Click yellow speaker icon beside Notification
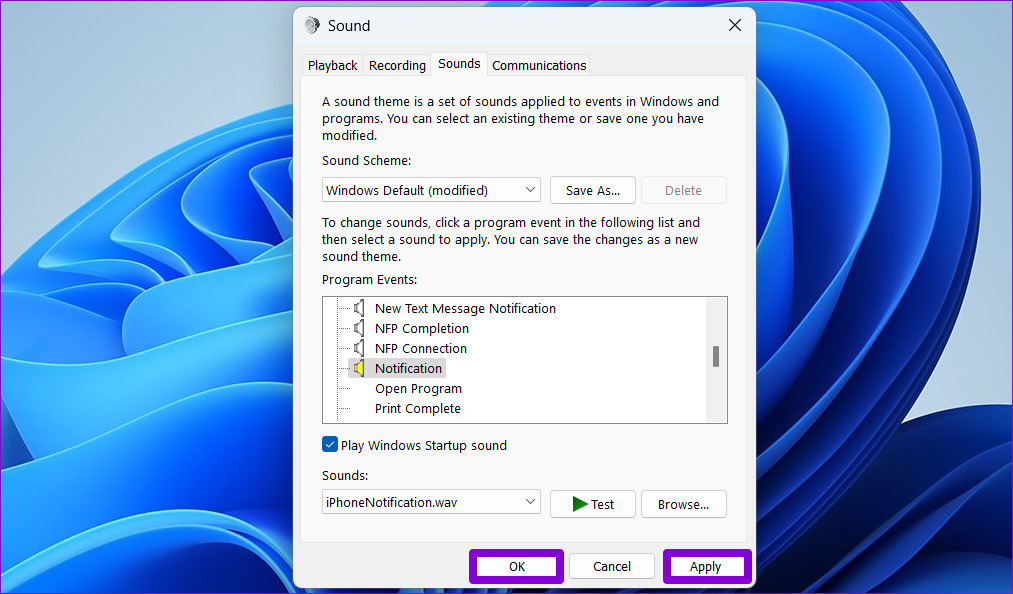This screenshot has height=594, width=1013. click(x=359, y=368)
